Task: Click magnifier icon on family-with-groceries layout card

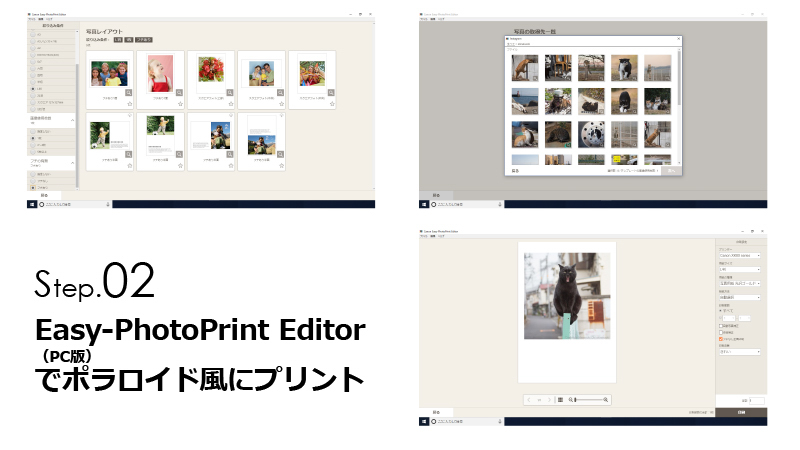Action: click(280, 93)
